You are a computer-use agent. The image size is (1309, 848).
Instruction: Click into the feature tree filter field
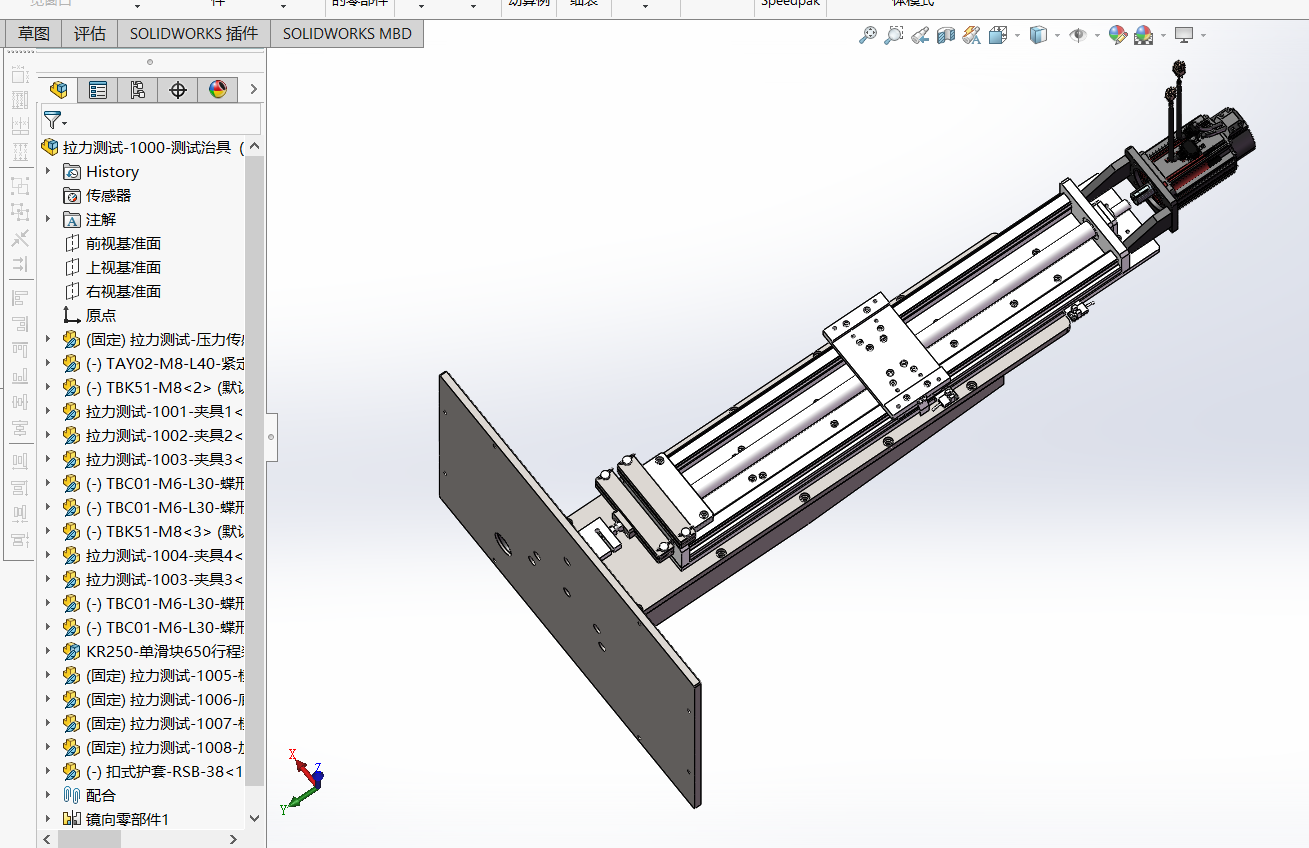[151, 120]
